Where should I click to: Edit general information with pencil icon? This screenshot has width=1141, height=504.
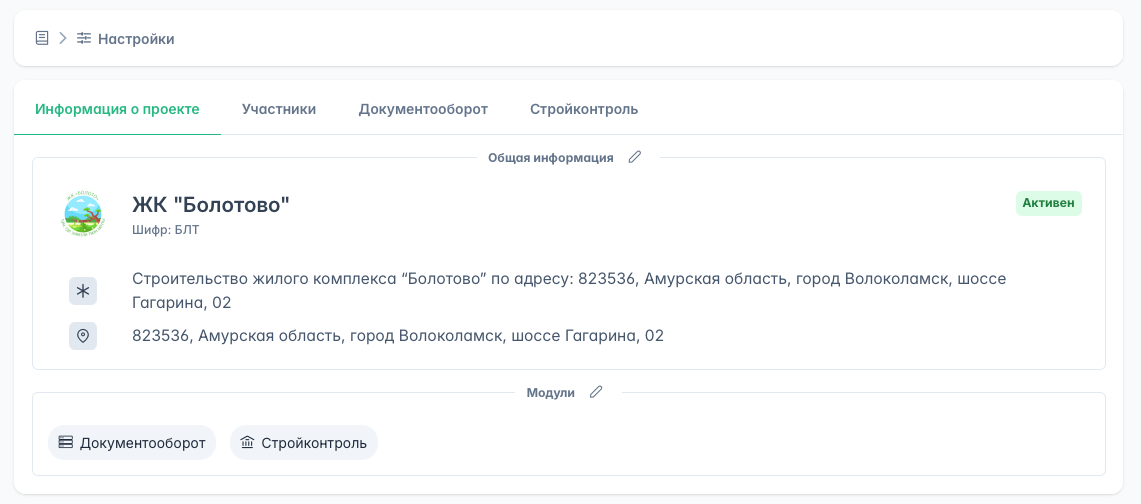[634, 157]
